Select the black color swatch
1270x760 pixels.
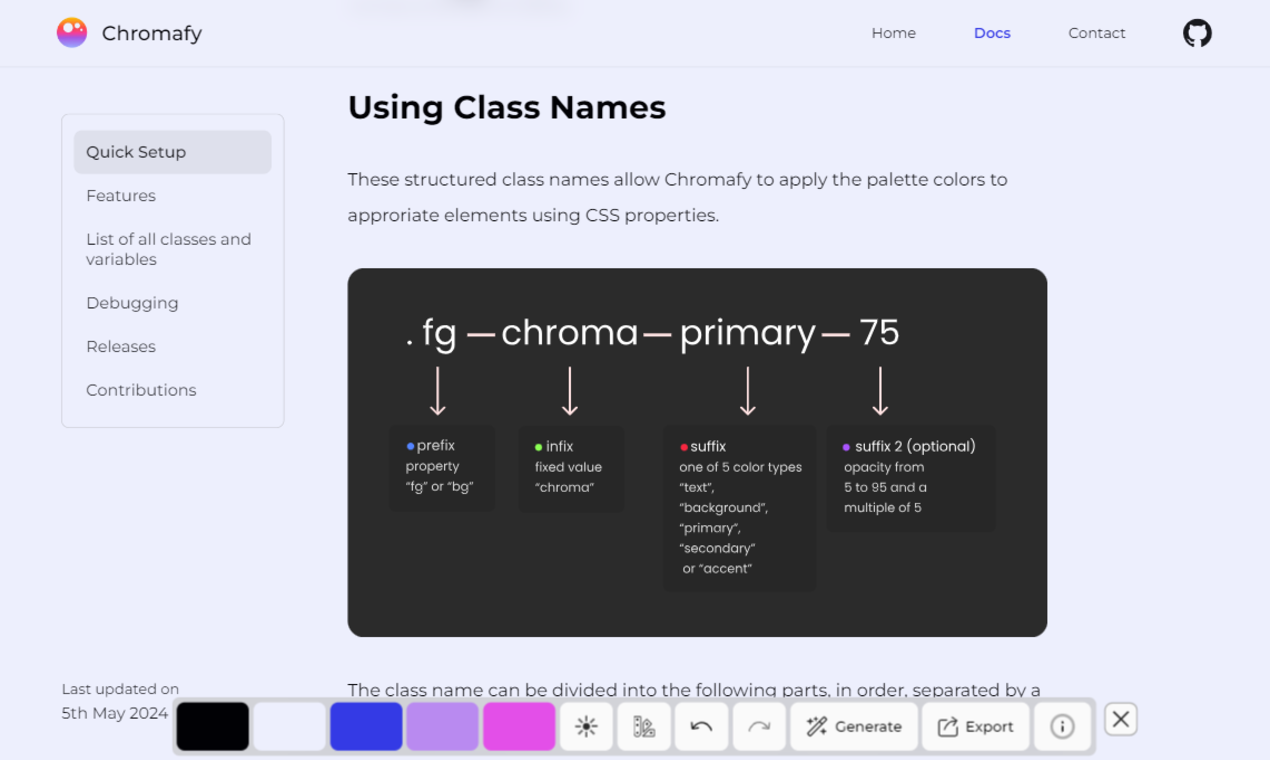(x=213, y=727)
